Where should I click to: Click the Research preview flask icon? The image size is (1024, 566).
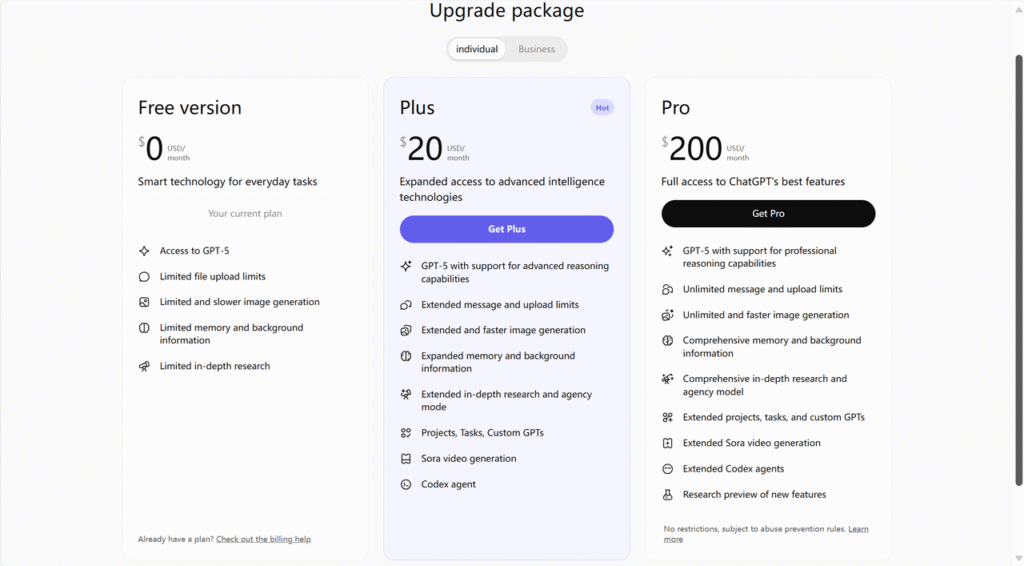[x=667, y=495]
